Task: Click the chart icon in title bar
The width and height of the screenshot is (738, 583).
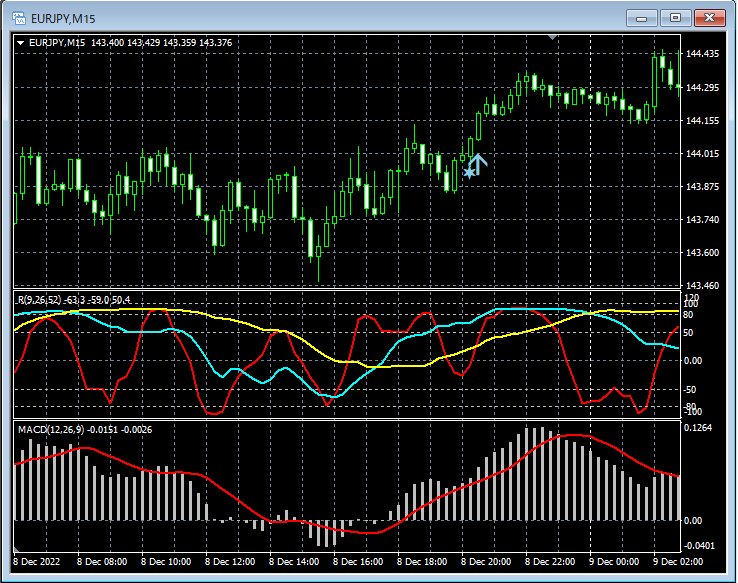Action: [x=18, y=17]
